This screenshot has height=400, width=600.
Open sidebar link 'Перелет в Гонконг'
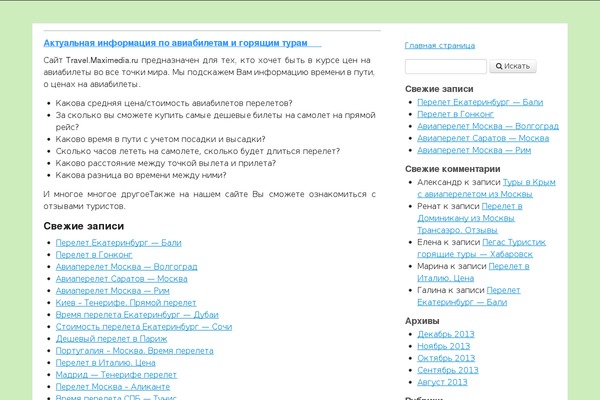point(455,114)
